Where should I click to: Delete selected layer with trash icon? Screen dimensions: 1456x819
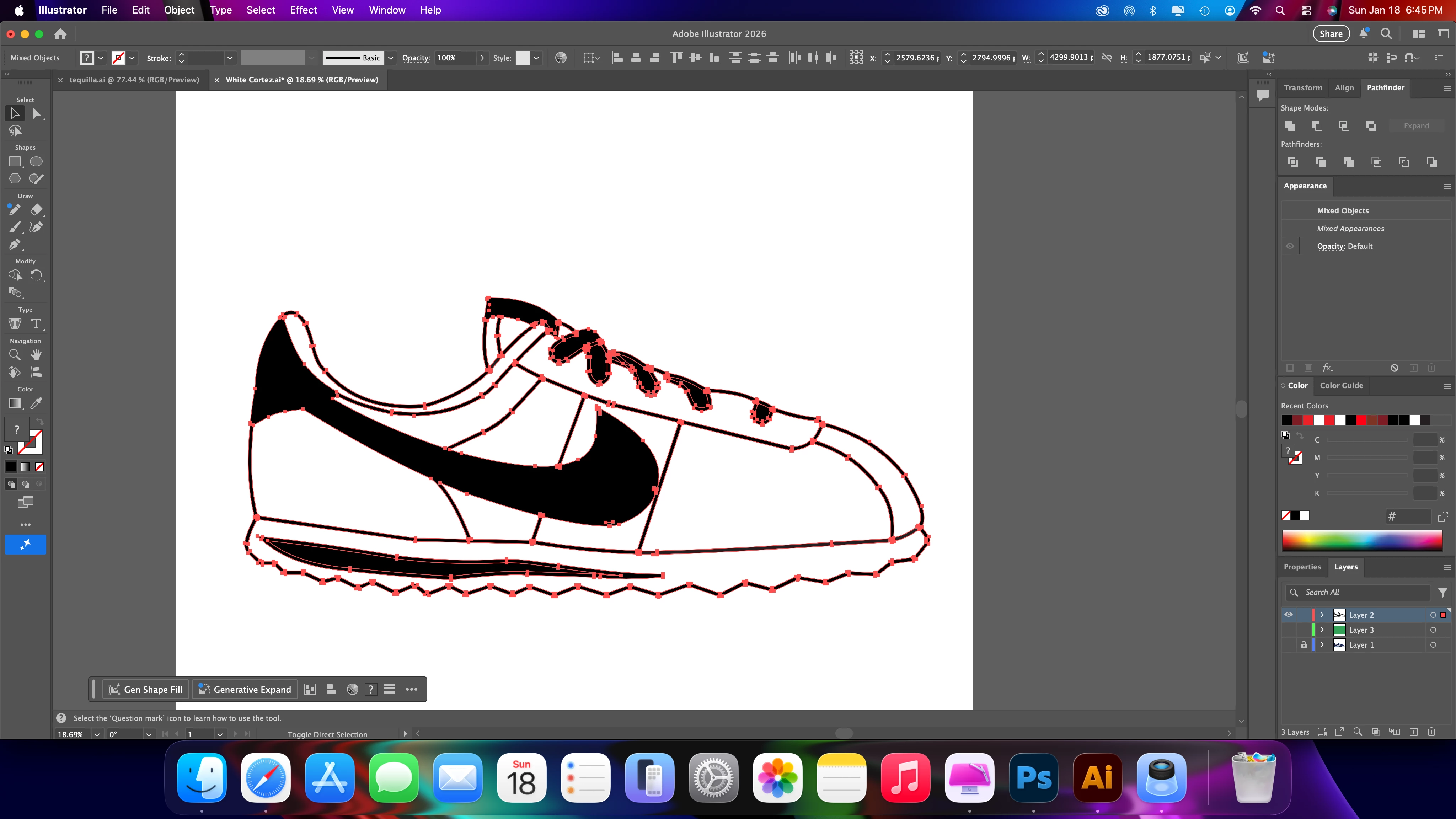(1431, 732)
